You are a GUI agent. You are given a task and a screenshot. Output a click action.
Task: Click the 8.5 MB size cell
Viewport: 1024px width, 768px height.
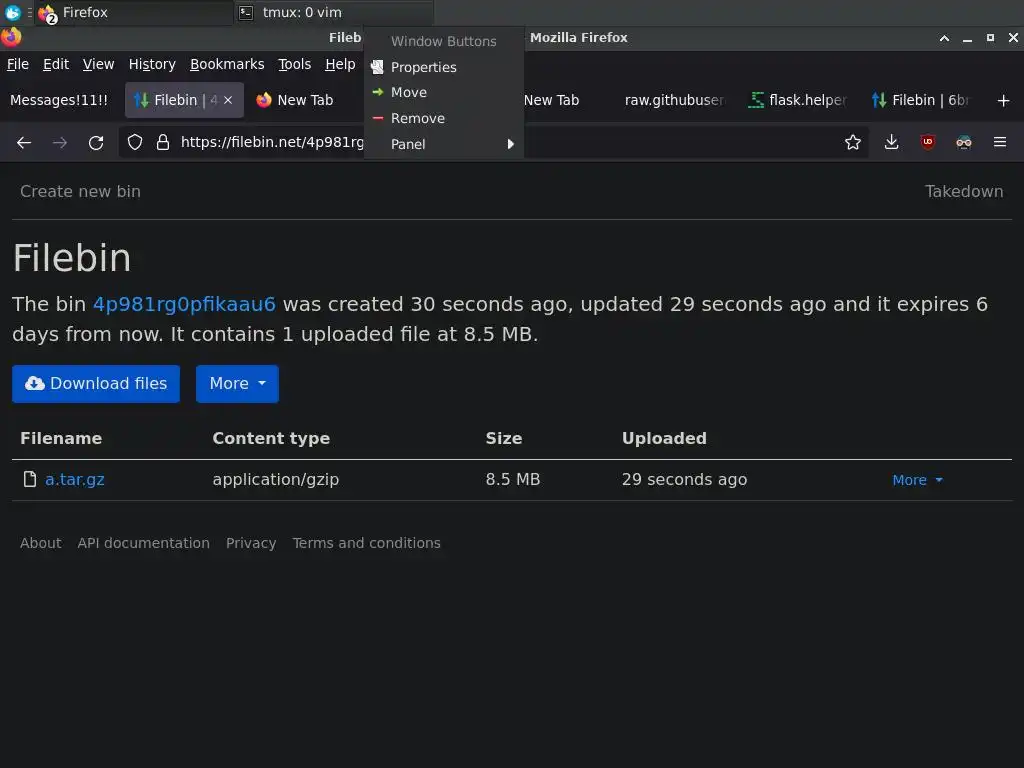(x=513, y=479)
